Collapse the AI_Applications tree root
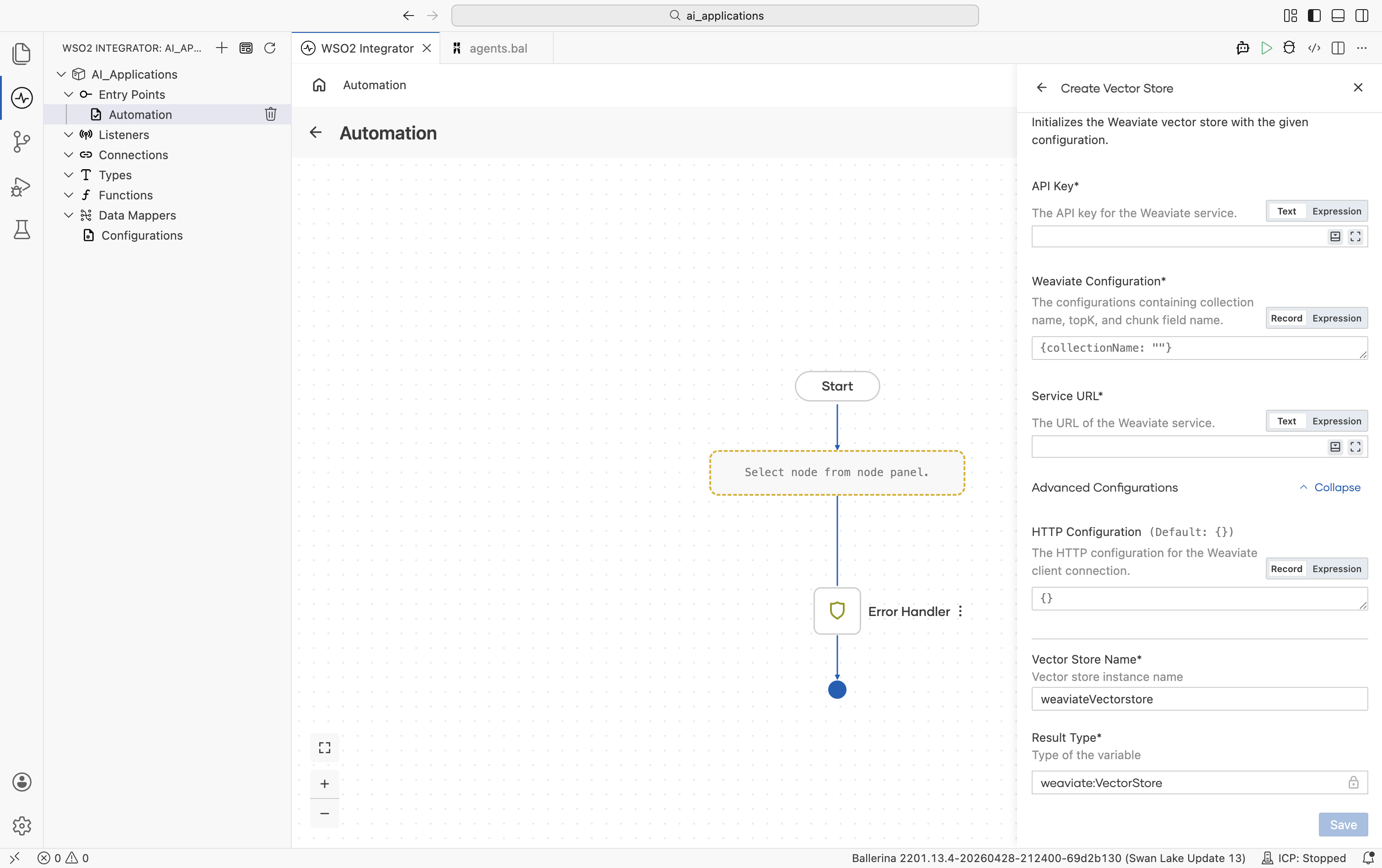 (x=61, y=74)
